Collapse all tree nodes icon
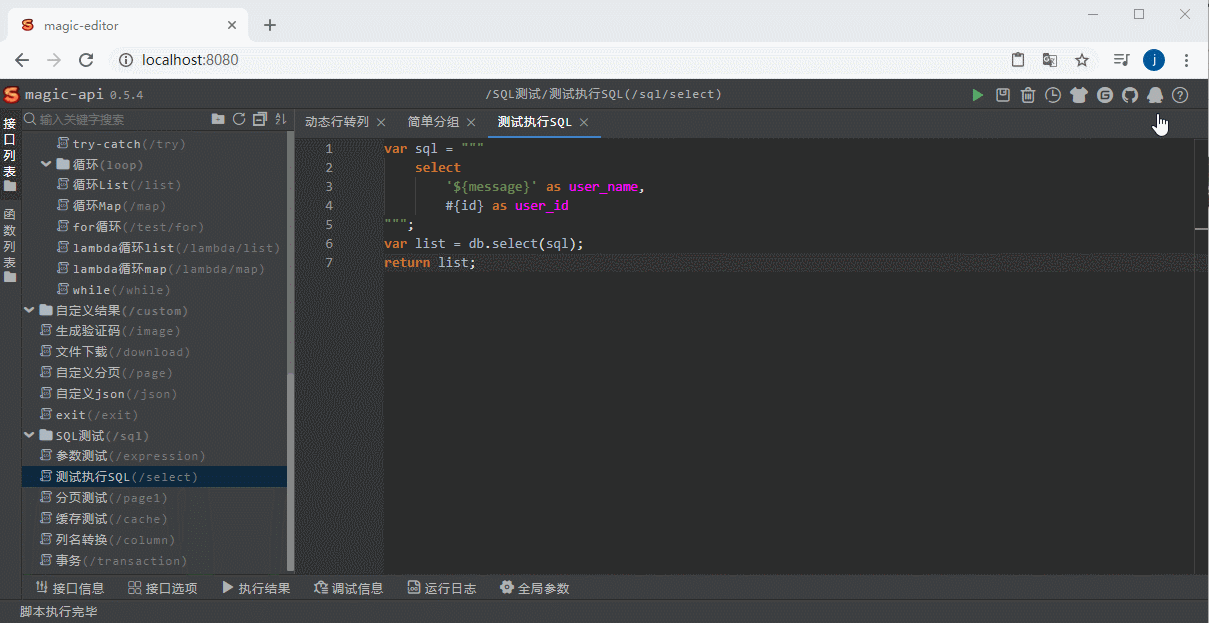This screenshot has width=1209, height=623. tap(259, 119)
